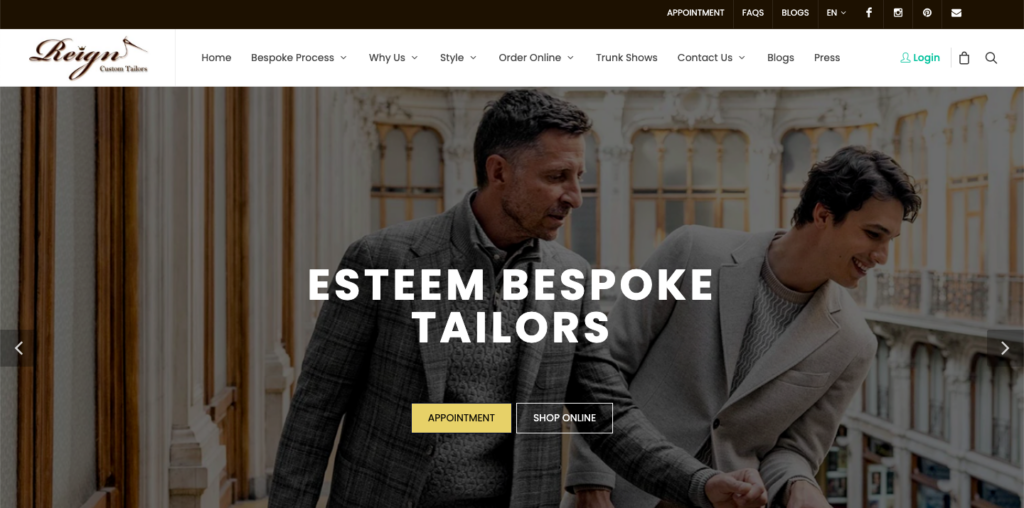The height and width of the screenshot is (508, 1024).
Task: Open the Contact Us dropdown
Action: tap(711, 58)
